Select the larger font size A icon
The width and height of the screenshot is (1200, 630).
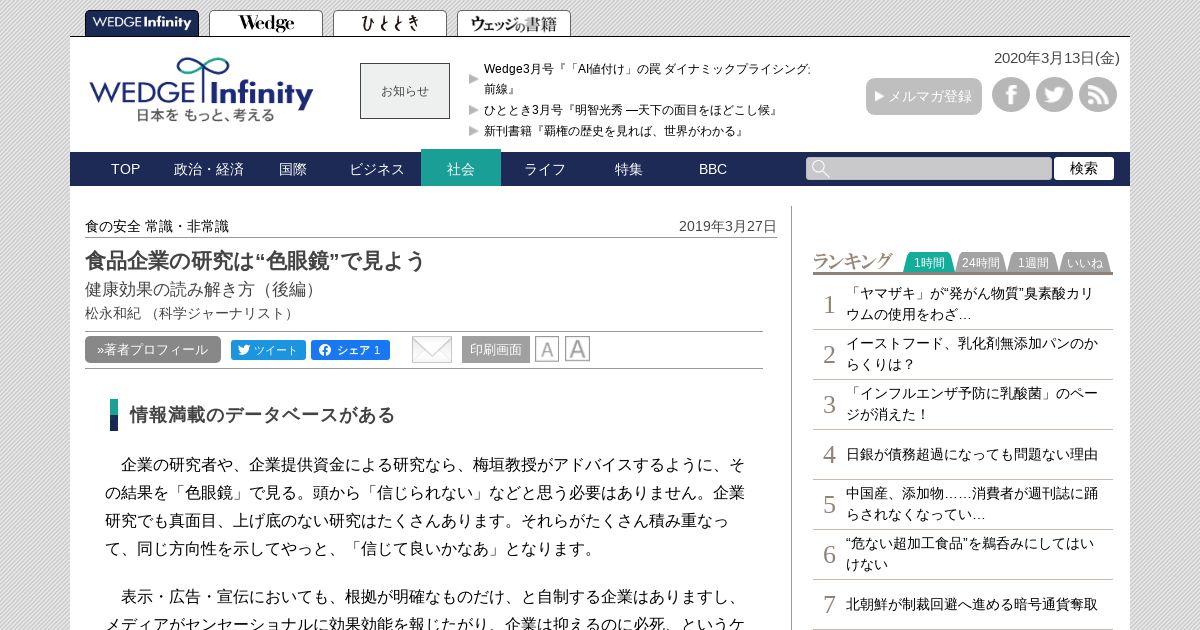point(577,349)
